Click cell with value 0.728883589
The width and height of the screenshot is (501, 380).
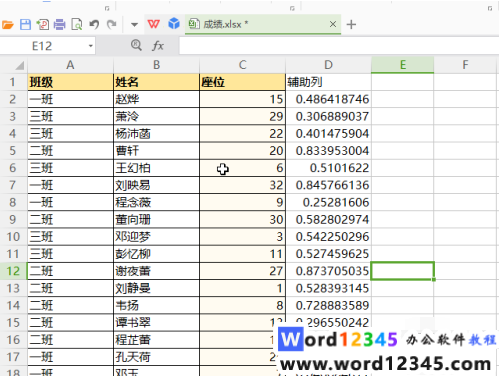(328, 305)
